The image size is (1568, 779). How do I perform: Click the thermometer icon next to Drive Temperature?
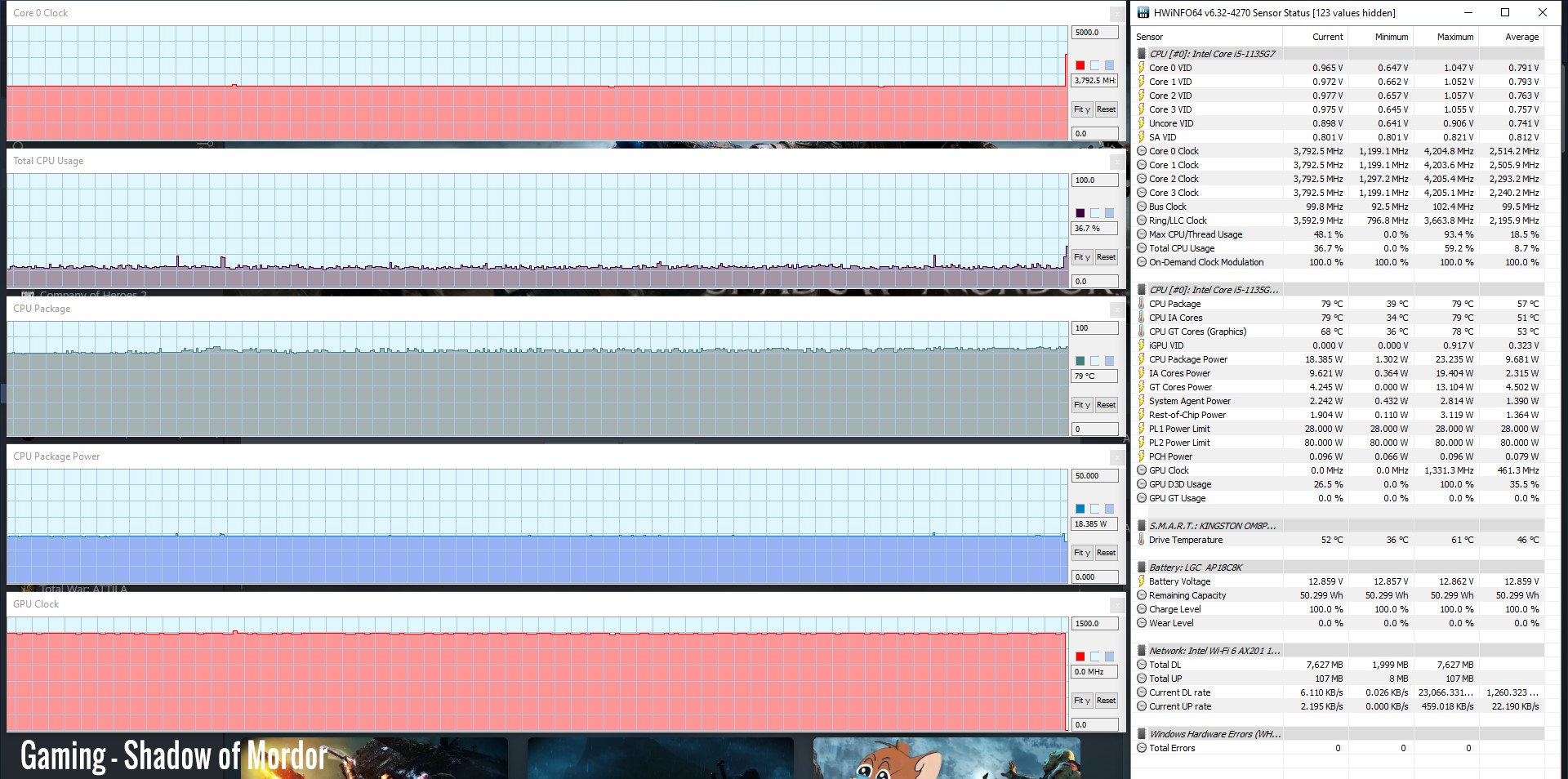[1142, 540]
